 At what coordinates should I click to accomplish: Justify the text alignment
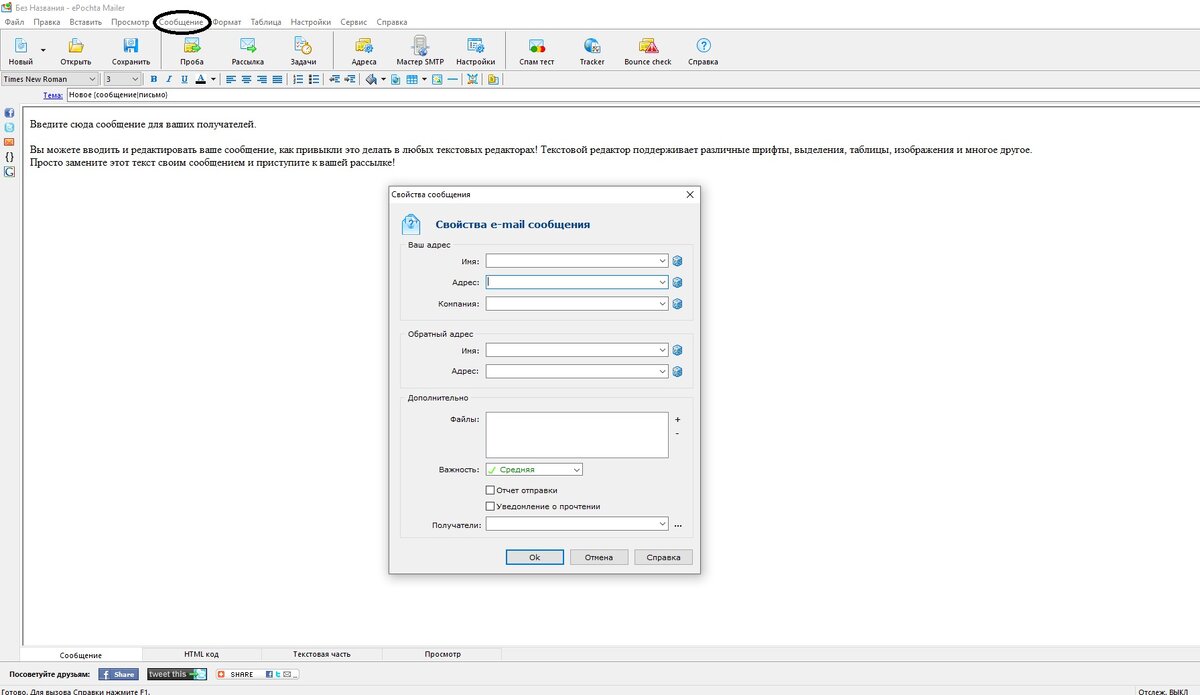[276, 79]
